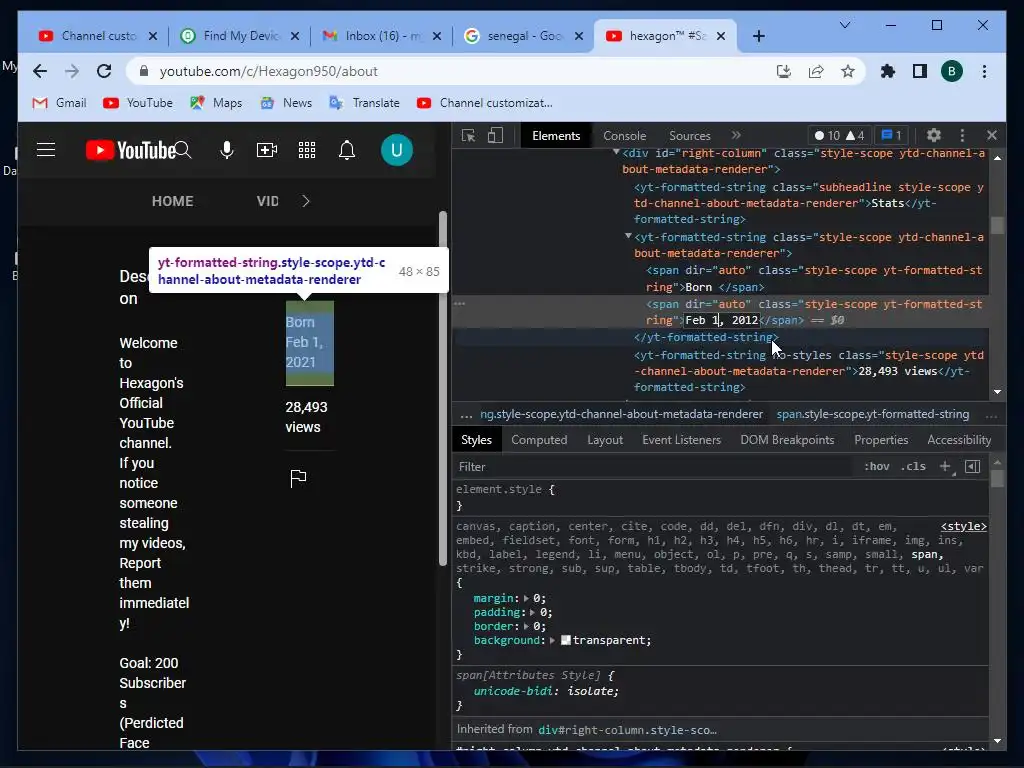Select the channel HOME tab
Image resolution: width=1024 pixels, height=768 pixels.
pyautogui.click(x=172, y=201)
